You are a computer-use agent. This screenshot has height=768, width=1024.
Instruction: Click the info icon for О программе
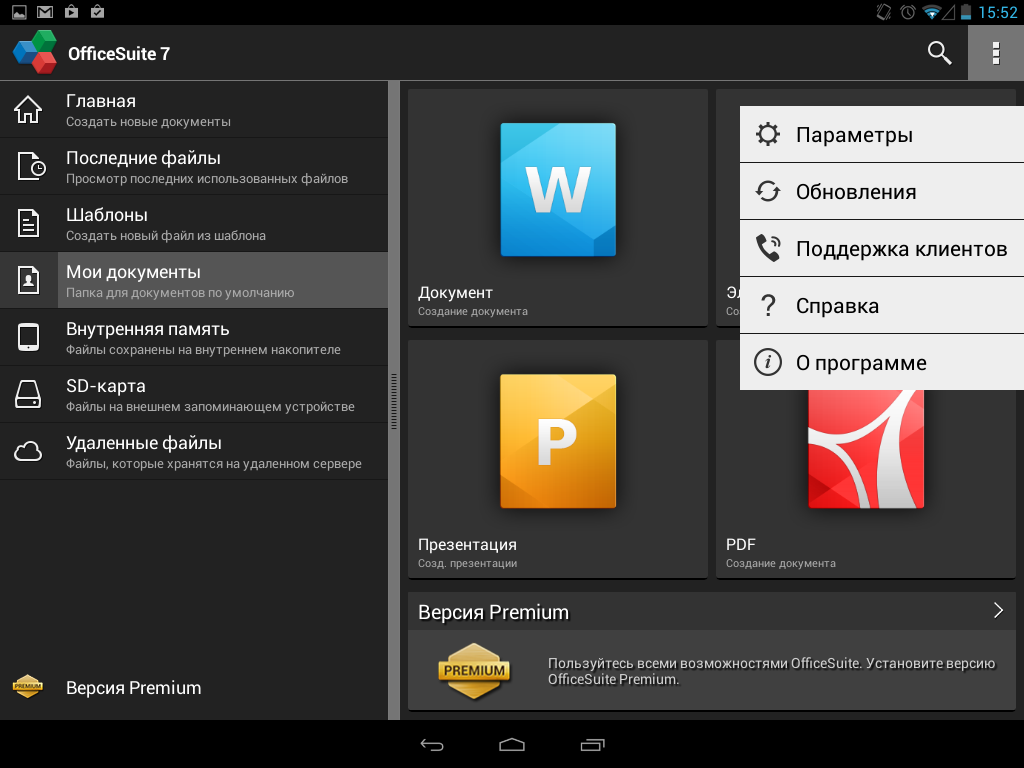click(768, 362)
